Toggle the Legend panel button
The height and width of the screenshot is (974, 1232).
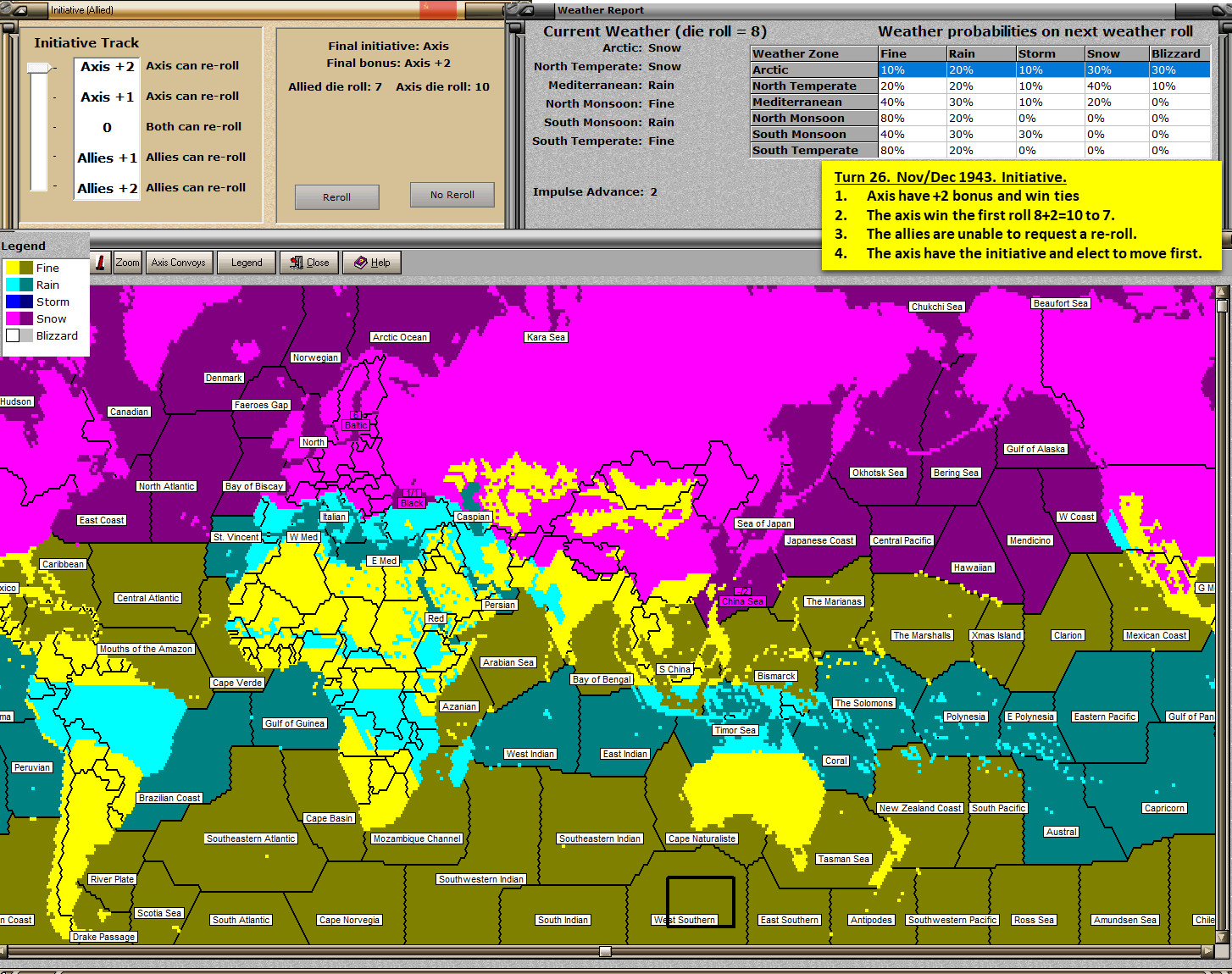[x=247, y=263]
